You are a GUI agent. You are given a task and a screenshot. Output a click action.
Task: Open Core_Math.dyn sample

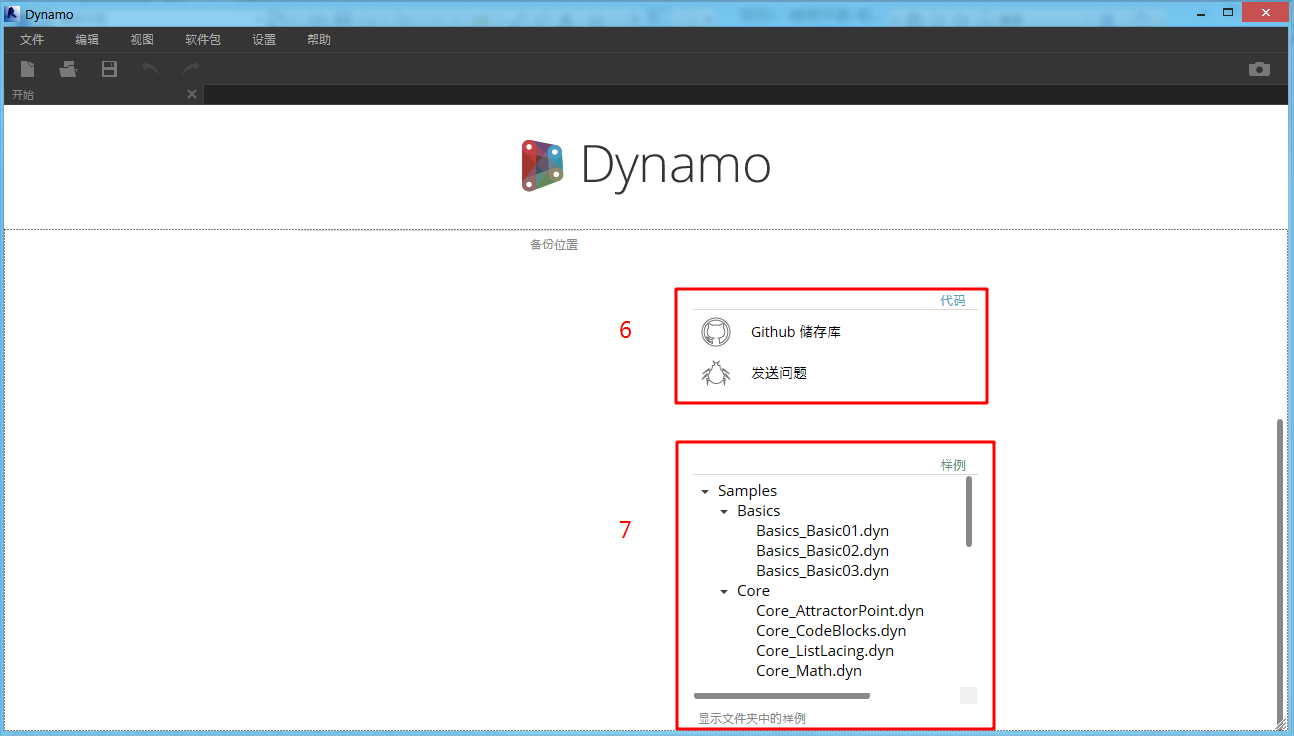pyautogui.click(x=809, y=671)
